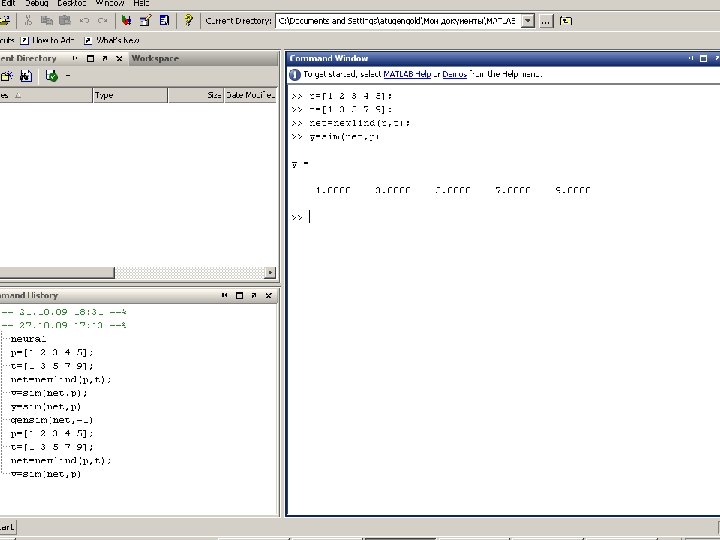Screen dimensions: 720x540
Task: Select 'gensim(net,-1)' in Command History
Action: point(51,420)
